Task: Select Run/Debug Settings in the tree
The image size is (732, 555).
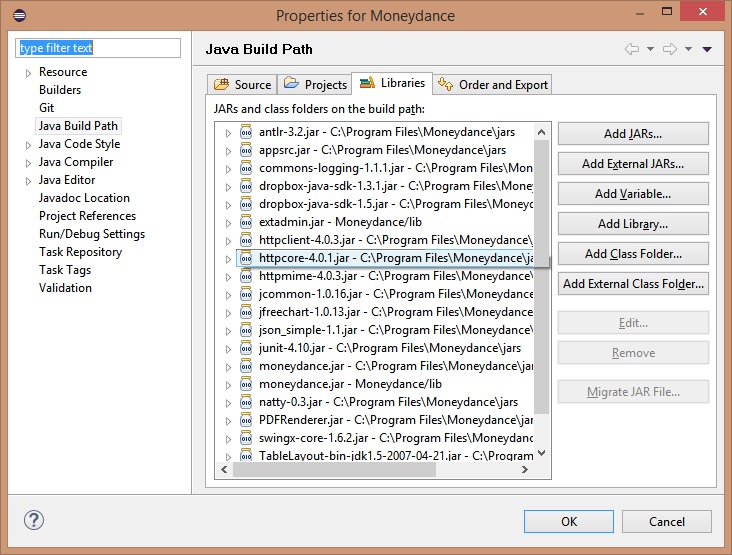Action: [92, 234]
